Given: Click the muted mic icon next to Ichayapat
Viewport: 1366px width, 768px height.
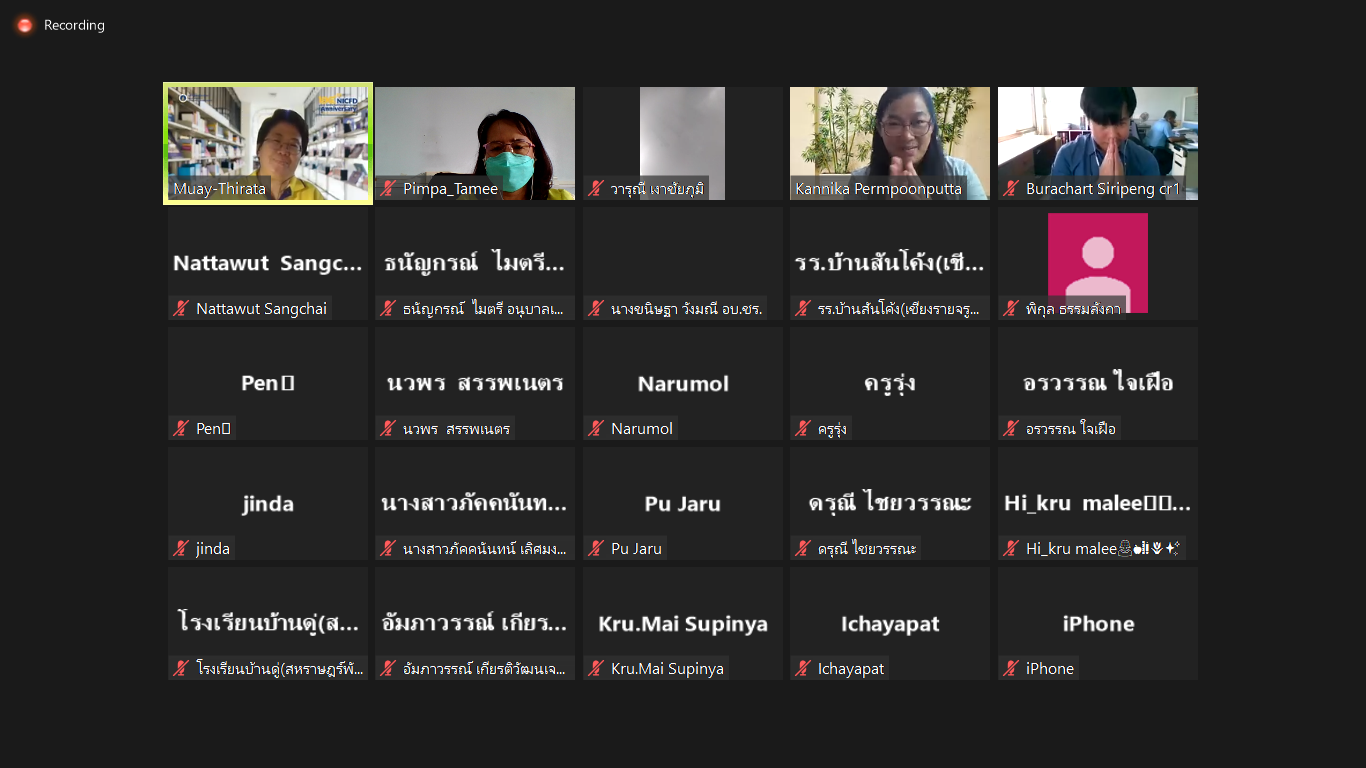Looking at the screenshot, I should click(x=803, y=669).
